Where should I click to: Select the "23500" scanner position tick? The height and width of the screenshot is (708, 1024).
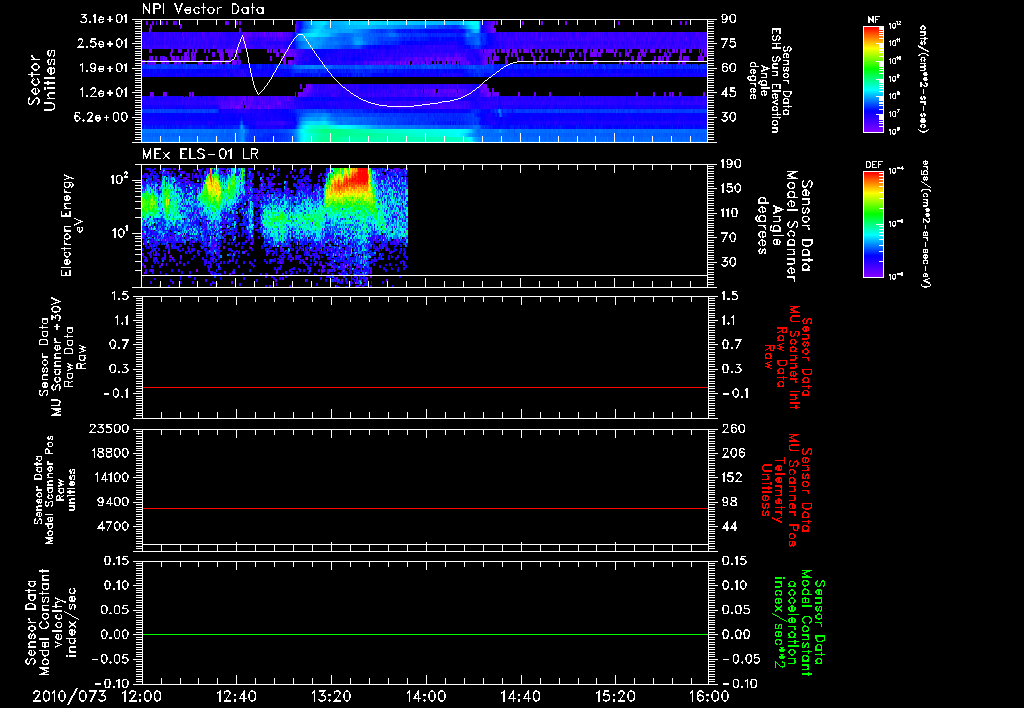click(x=108, y=428)
